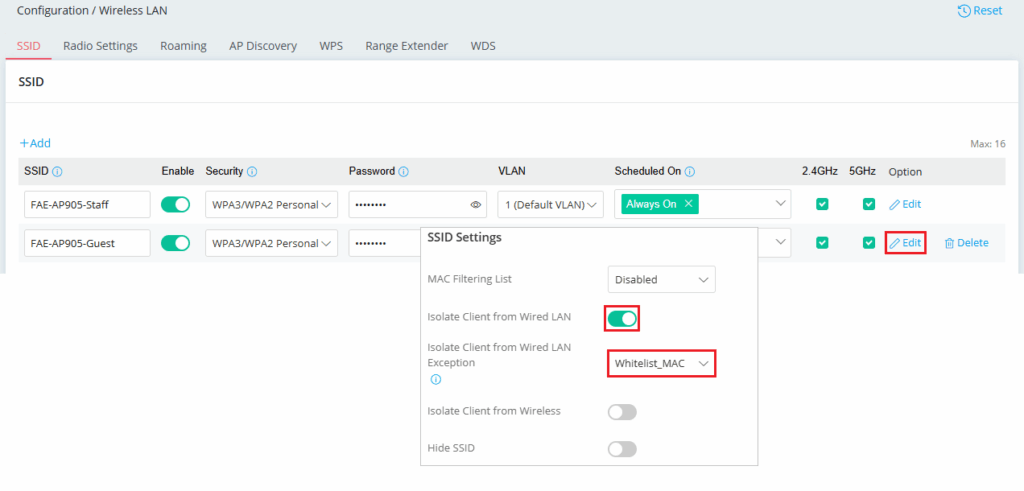Viewport: 1024px width, 491px height.
Task: Uncheck 2.4GHz for FAE-AP905-Staff
Action: pos(822,204)
